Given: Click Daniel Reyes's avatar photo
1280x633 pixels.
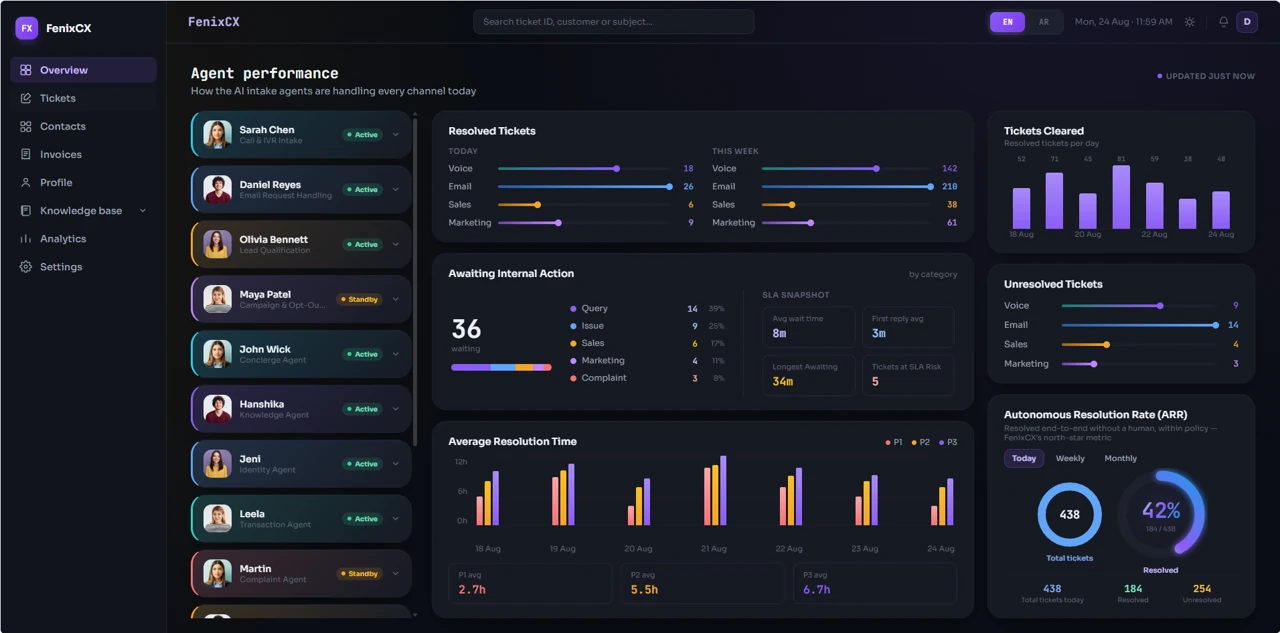Looking at the screenshot, I should click(x=217, y=189).
